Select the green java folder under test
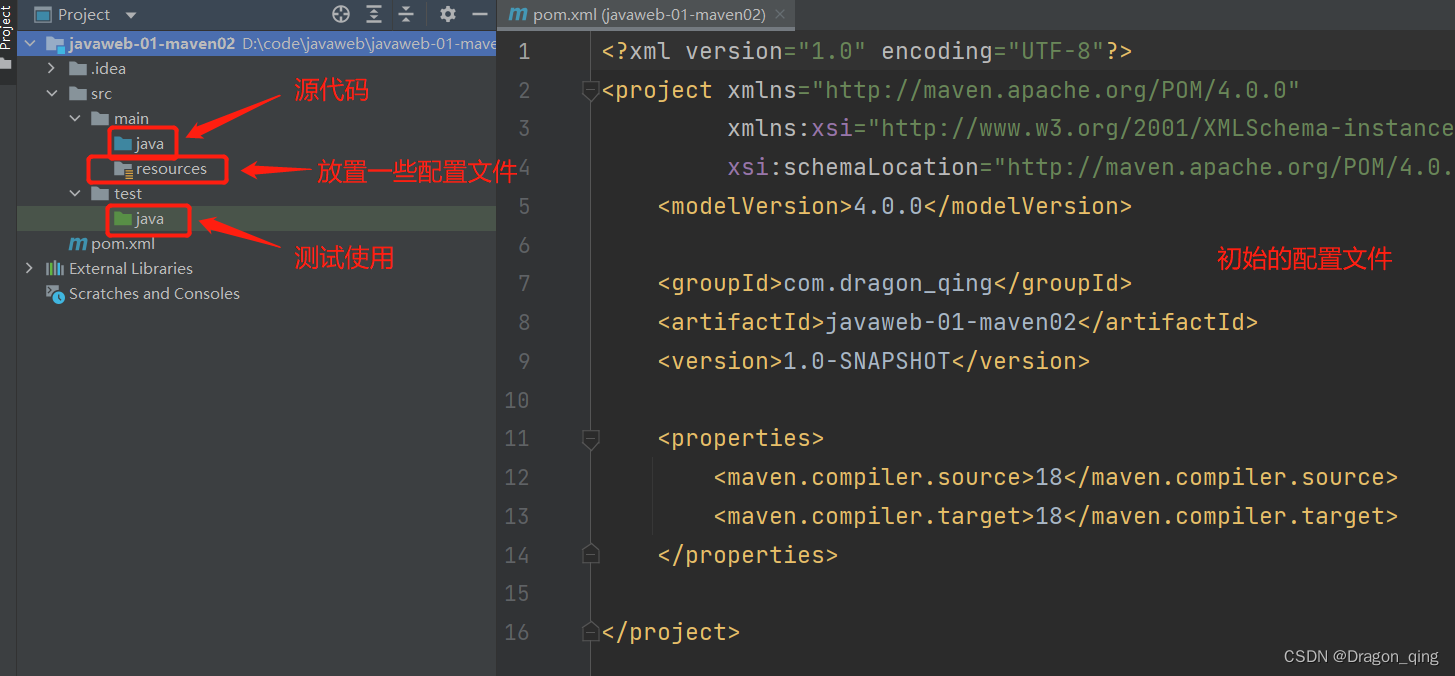This screenshot has width=1455, height=676. click(150, 218)
